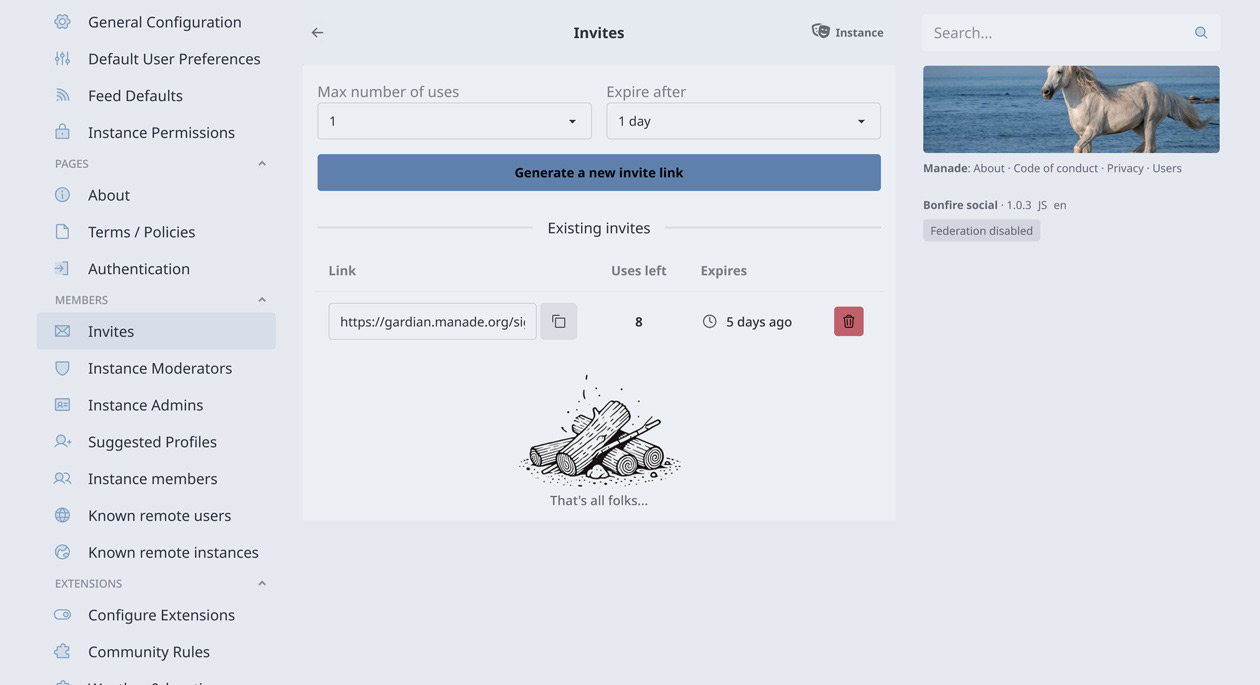Click the Configure Extensions toggle icon
1260x685 pixels.
(x=62, y=615)
